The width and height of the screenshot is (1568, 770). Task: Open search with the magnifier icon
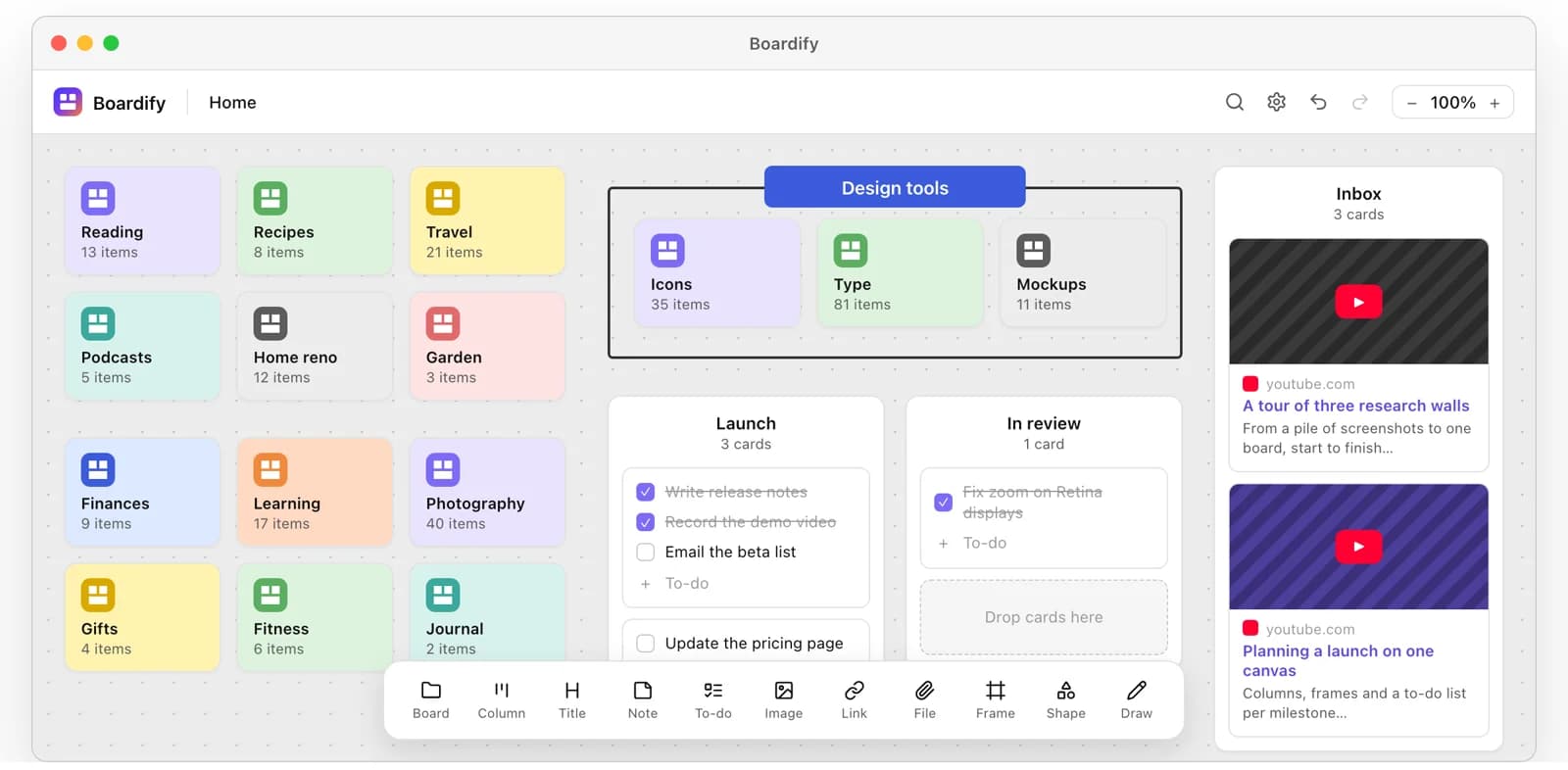(1235, 102)
